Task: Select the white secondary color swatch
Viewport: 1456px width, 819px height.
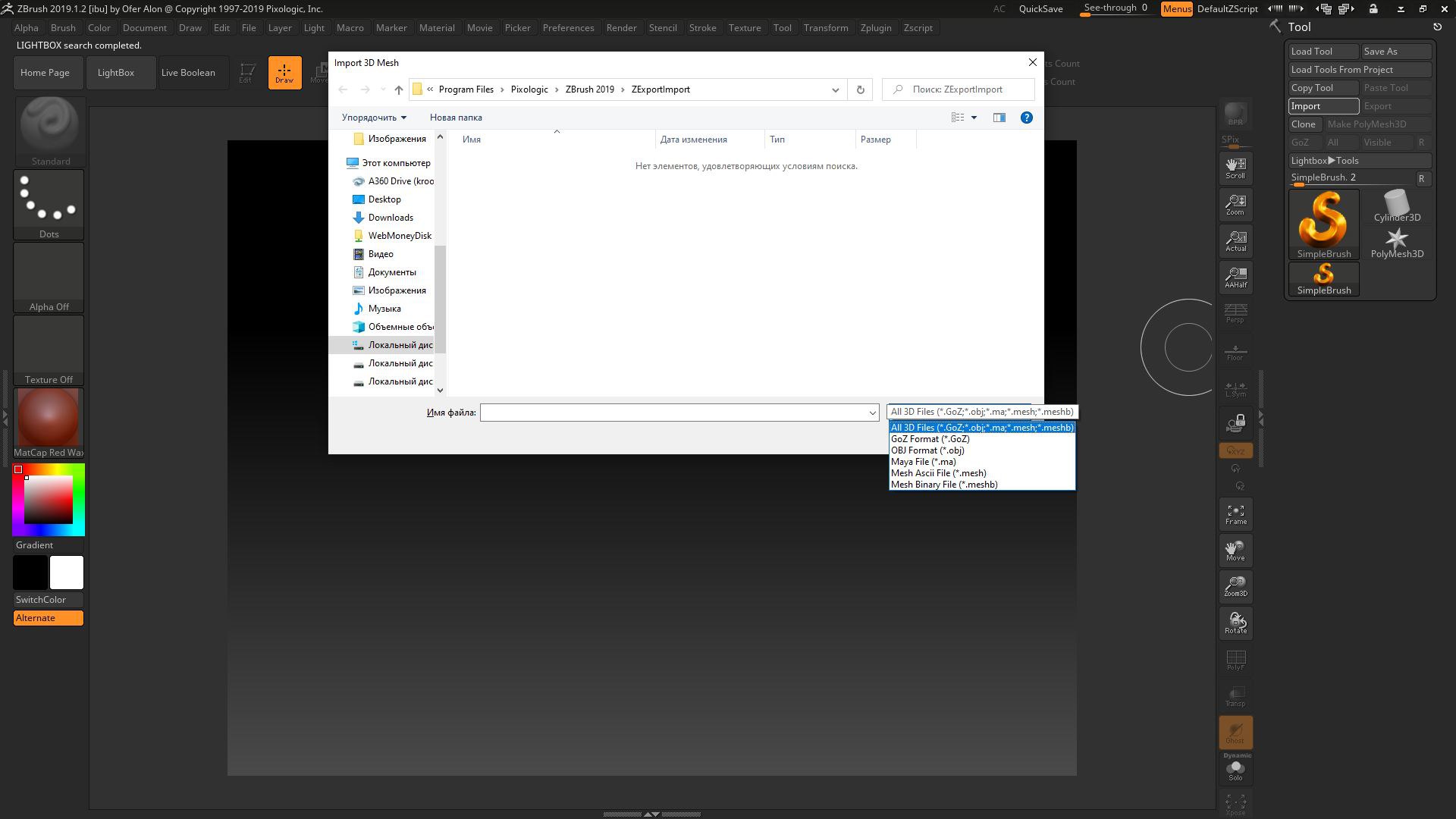Action: tap(67, 573)
